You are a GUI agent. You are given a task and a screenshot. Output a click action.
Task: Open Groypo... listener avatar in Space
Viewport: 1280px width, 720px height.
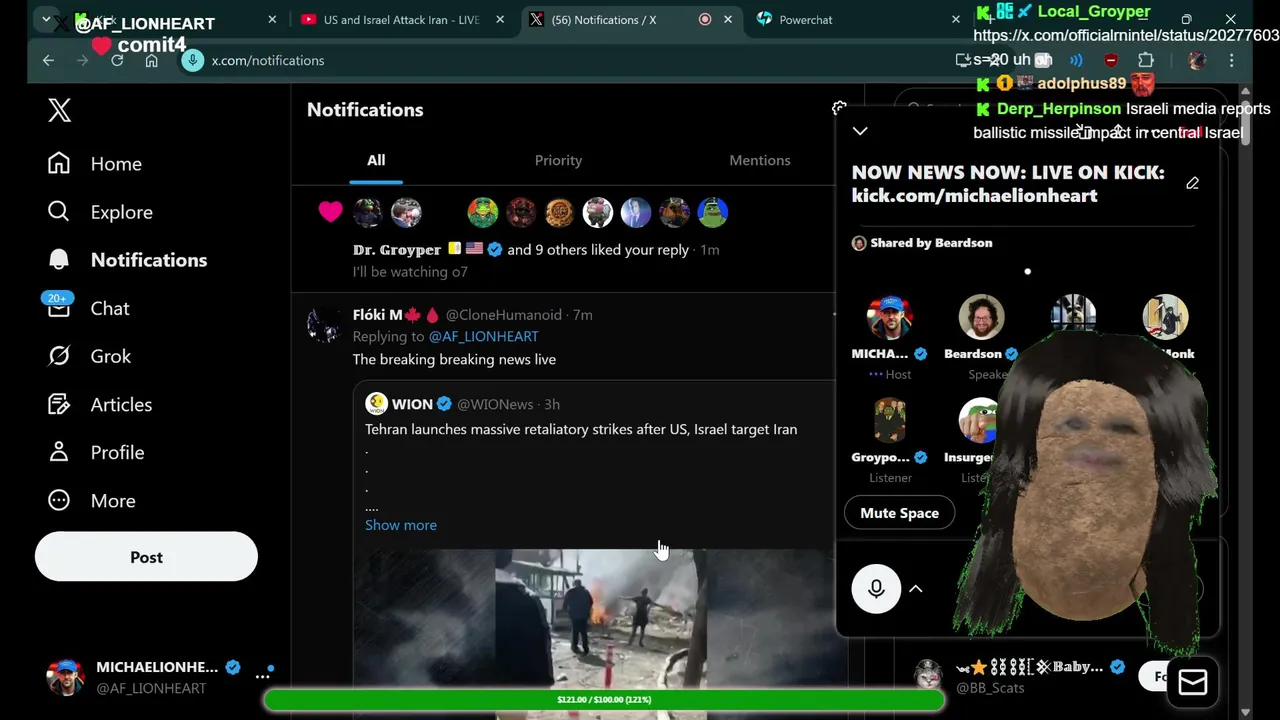[x=889, y=421]
